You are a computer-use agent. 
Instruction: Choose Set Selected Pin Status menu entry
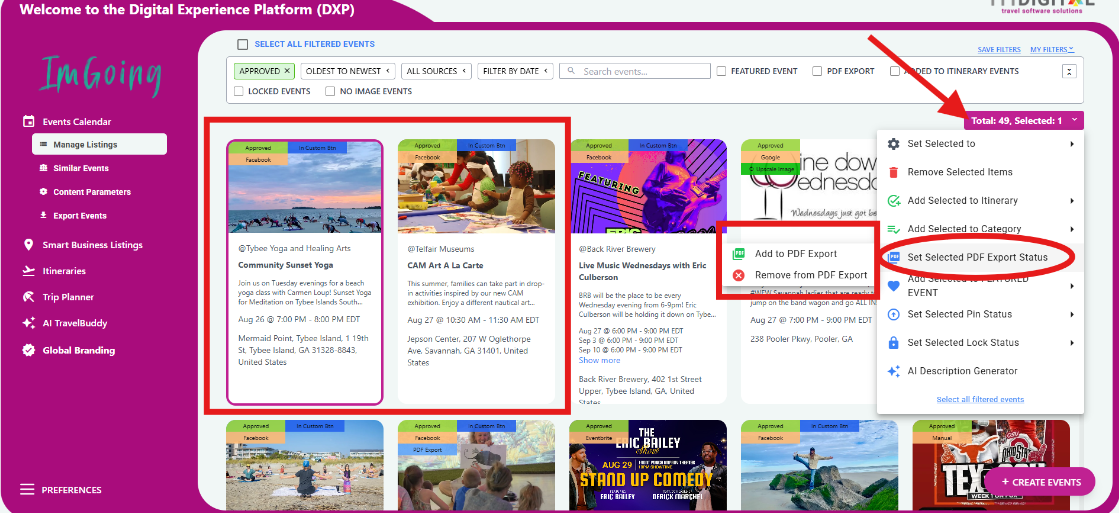[x=980, y=314]
